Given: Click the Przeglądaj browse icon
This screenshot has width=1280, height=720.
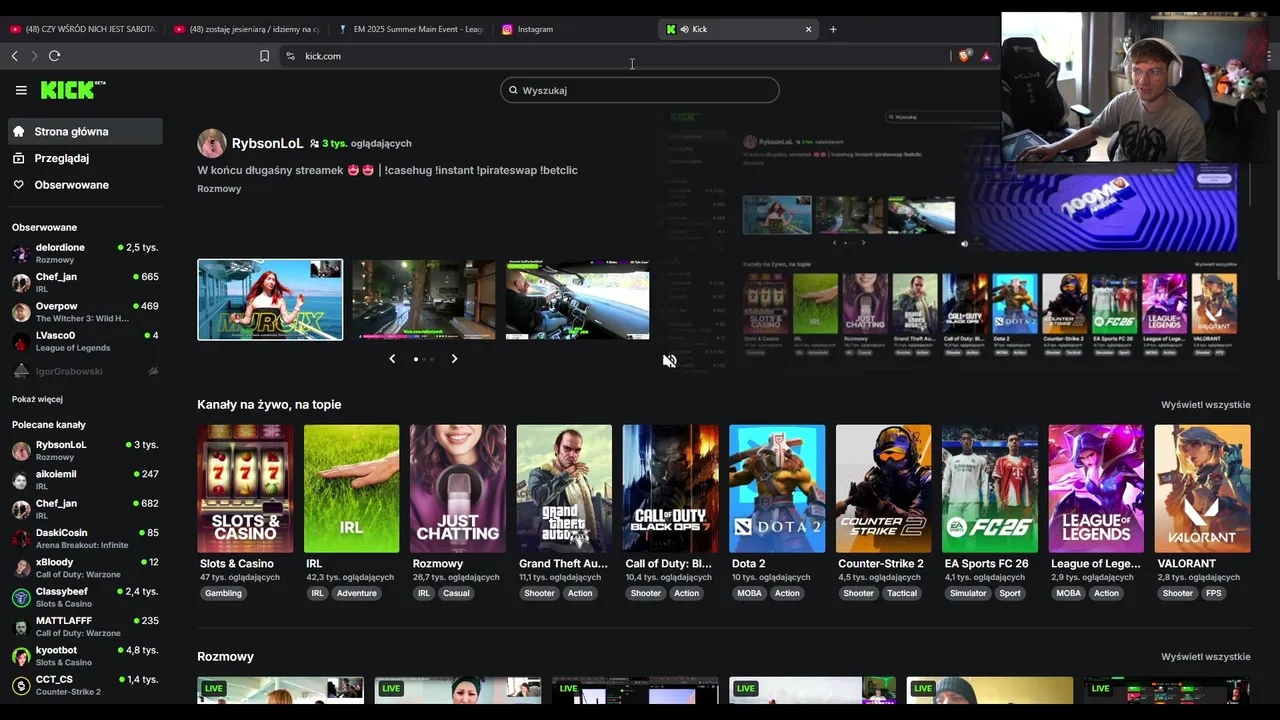Looking at the screenshot, I should pyautogui.click(x=18, y=158).
